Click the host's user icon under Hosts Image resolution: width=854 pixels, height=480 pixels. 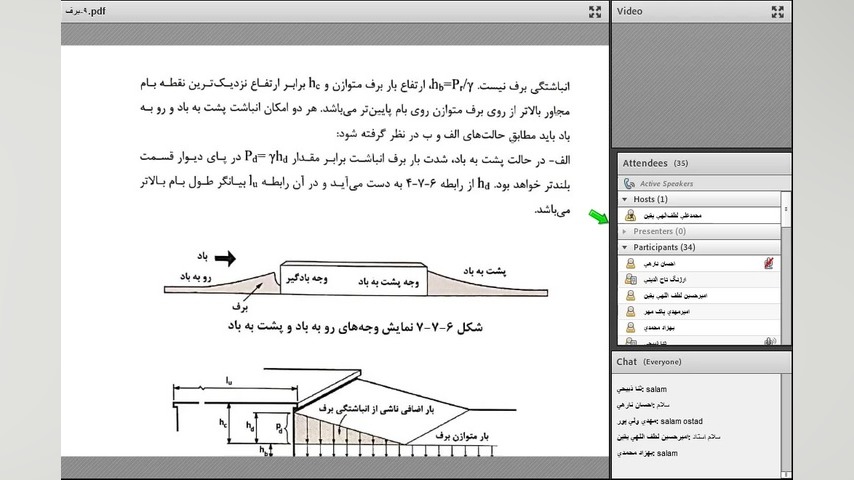(x=630, y=215)
